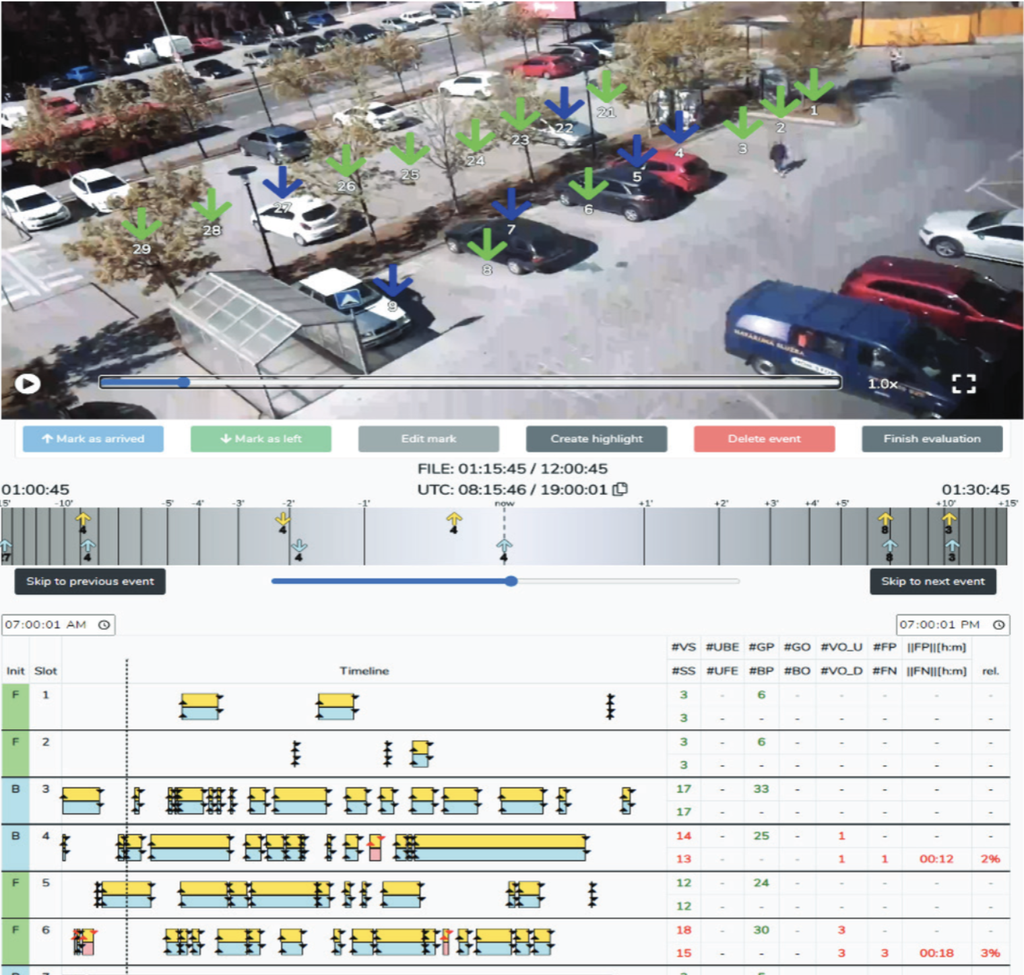
Task: Change the 1.0x playback speed
Action: (882, 384)
